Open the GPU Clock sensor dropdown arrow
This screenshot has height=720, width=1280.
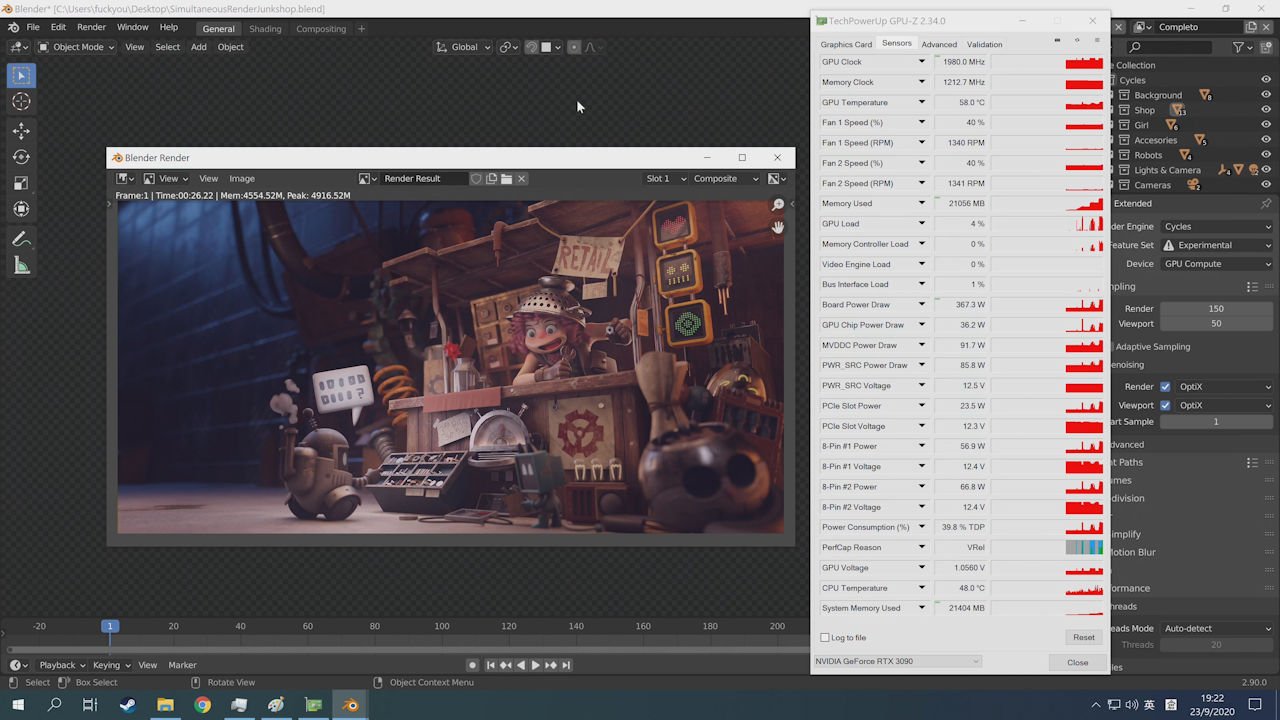click(x=922, y=62)
